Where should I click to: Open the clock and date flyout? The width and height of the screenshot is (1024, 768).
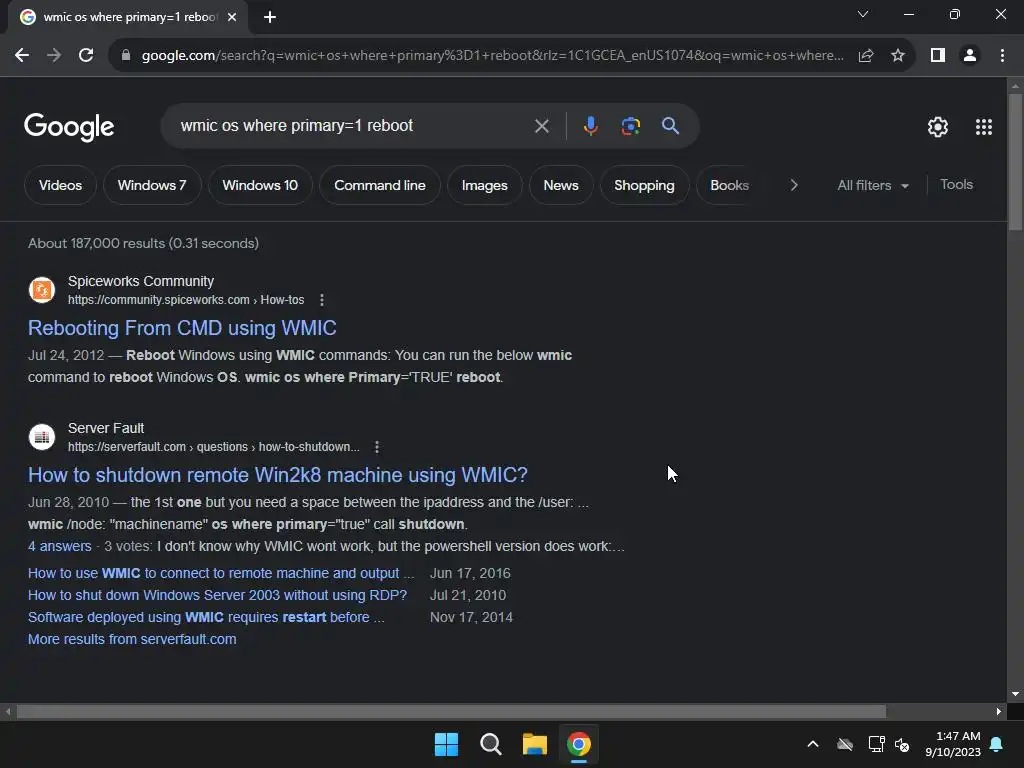click(953, 744)
